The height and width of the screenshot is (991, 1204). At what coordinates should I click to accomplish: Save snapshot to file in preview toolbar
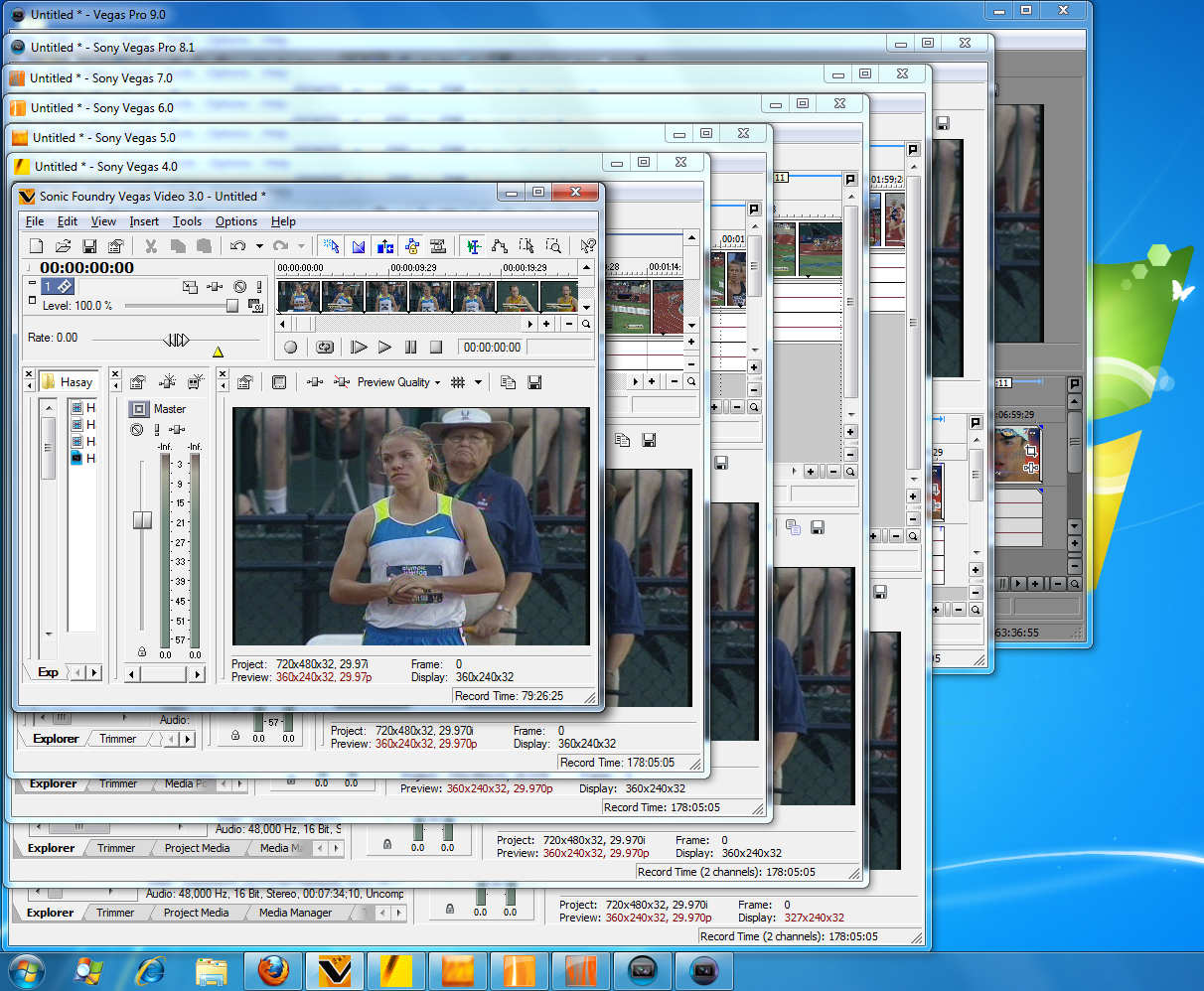[534, 382]
